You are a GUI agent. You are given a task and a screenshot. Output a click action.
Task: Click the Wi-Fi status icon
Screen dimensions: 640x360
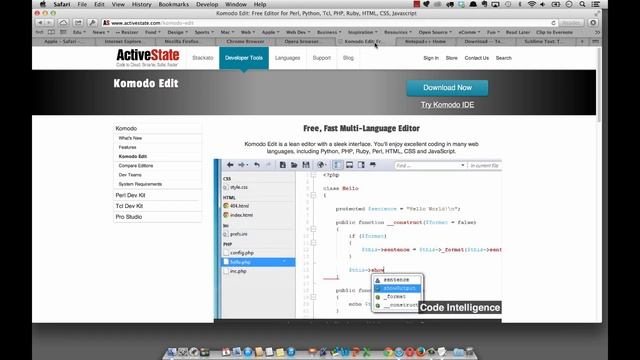[x=531, y=4]
